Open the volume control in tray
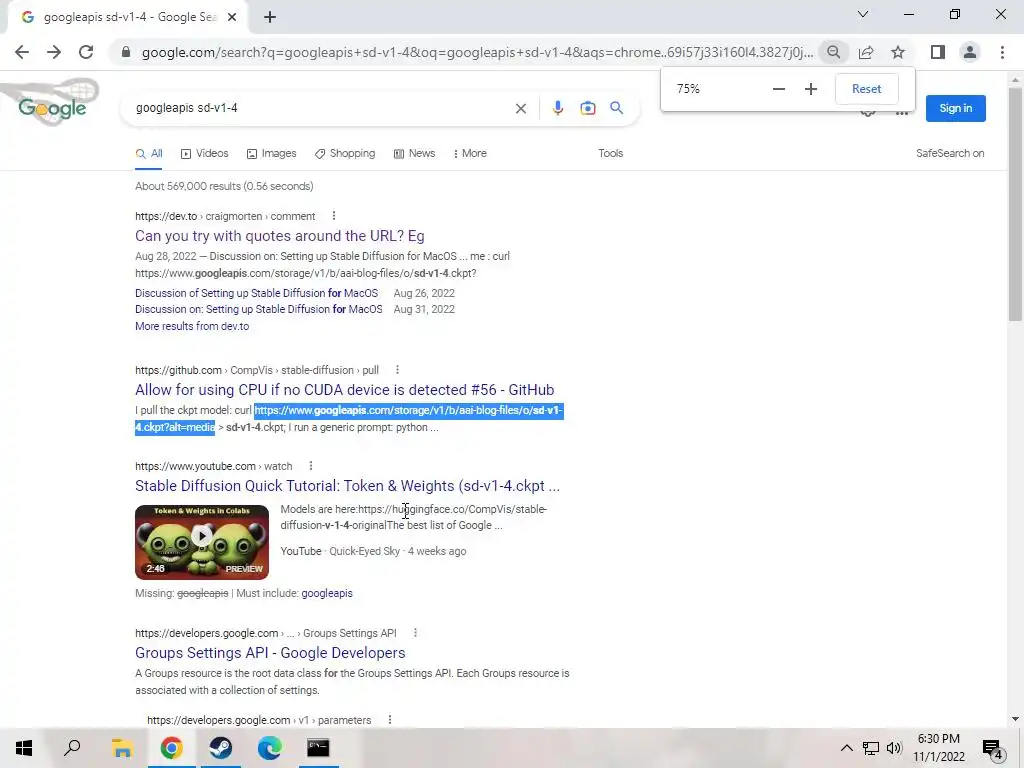The image size is (1024, 768). [894, 748]
